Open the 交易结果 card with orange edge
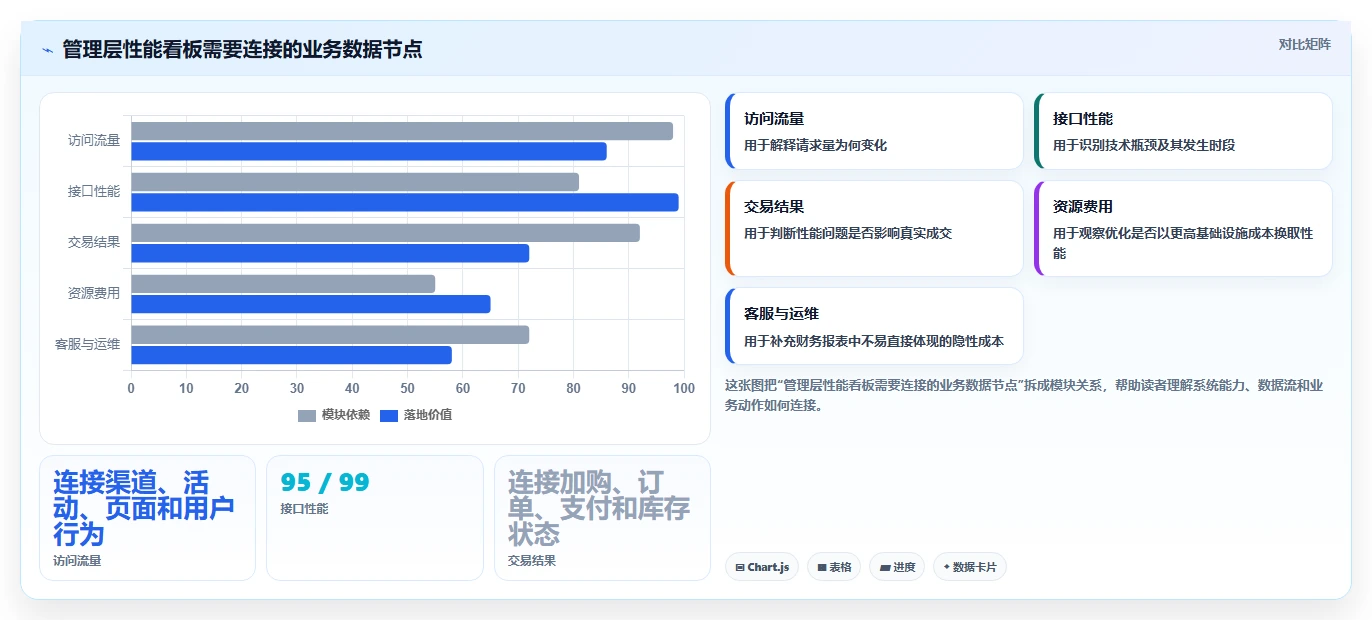 tap(874, 228)
